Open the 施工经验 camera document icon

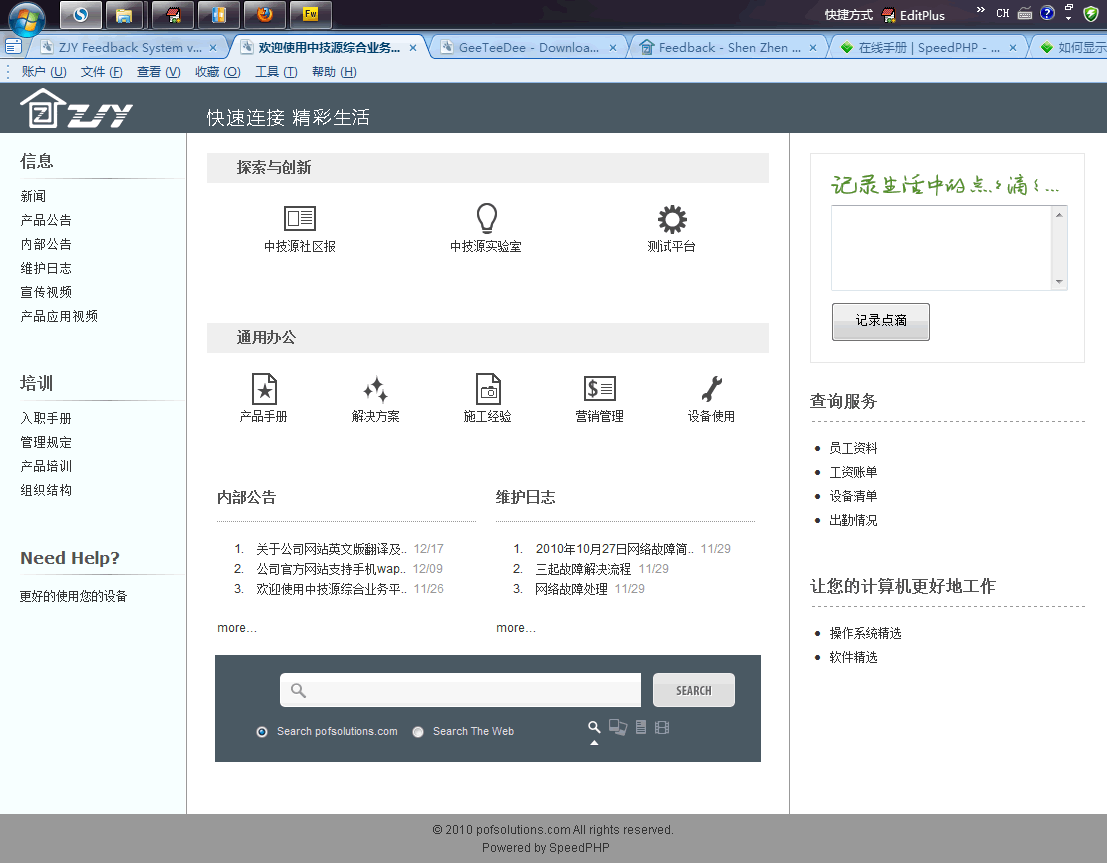pos(488,388)
